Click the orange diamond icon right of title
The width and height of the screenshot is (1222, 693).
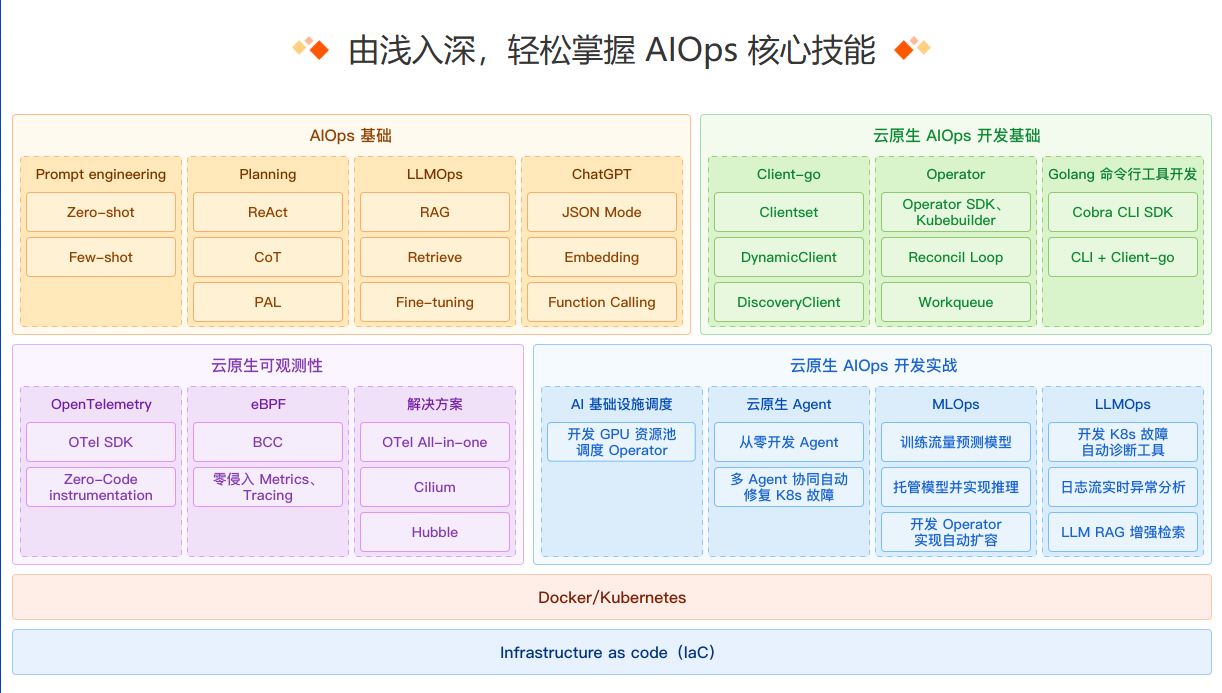click(912, 48)
